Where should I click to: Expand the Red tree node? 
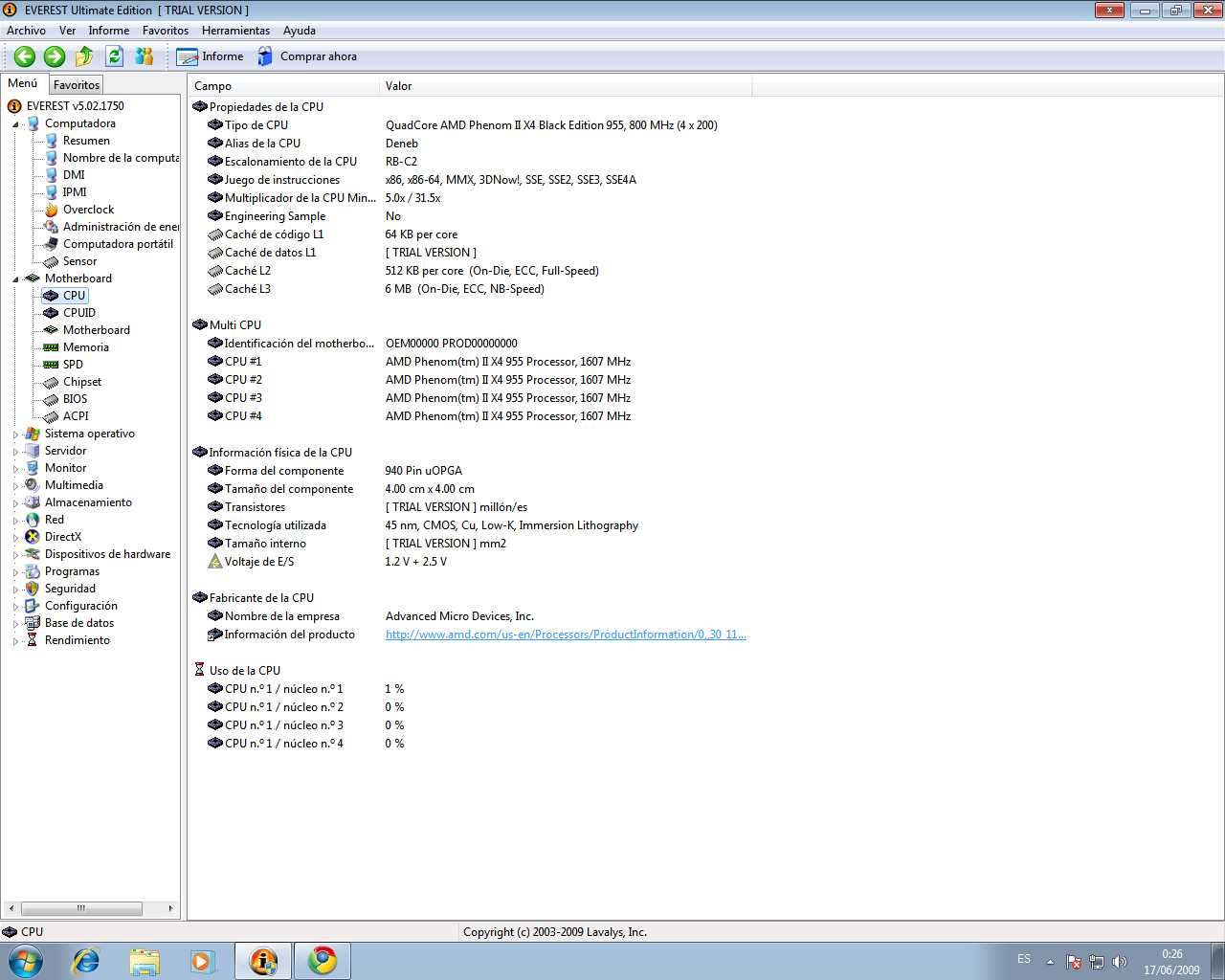(15, 521)
